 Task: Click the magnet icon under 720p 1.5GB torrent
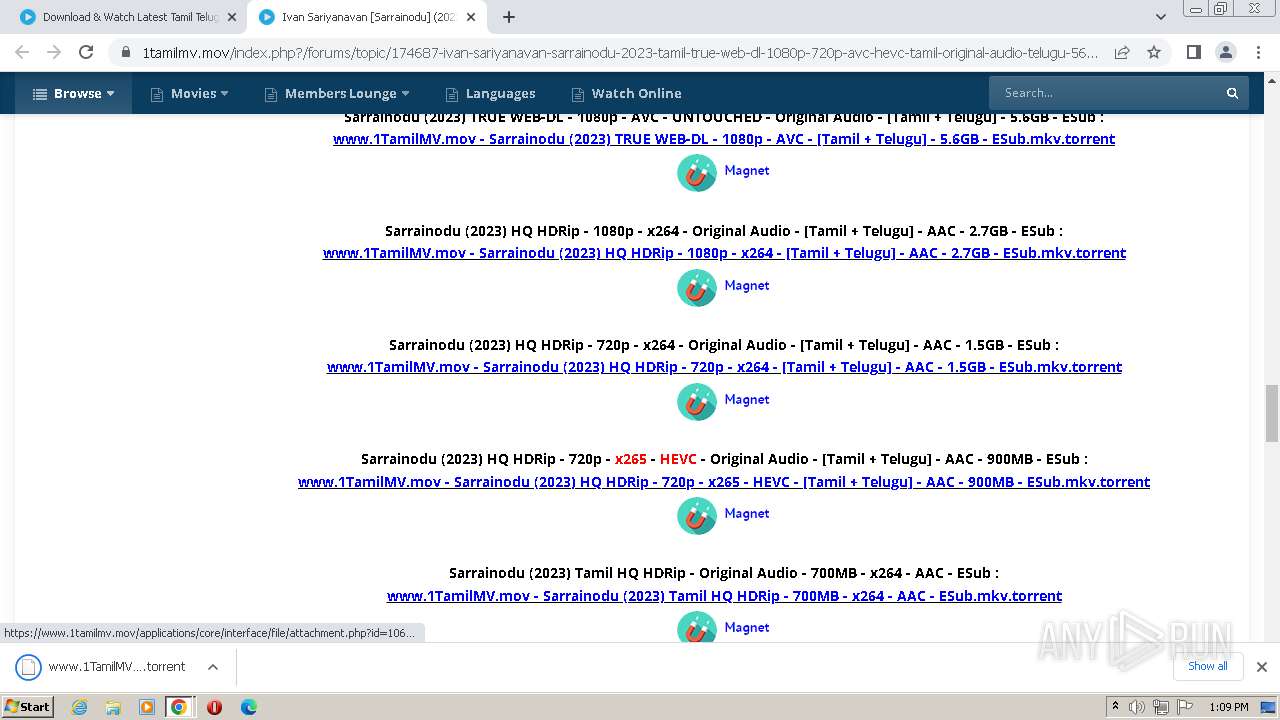click(x=697, y=401)
